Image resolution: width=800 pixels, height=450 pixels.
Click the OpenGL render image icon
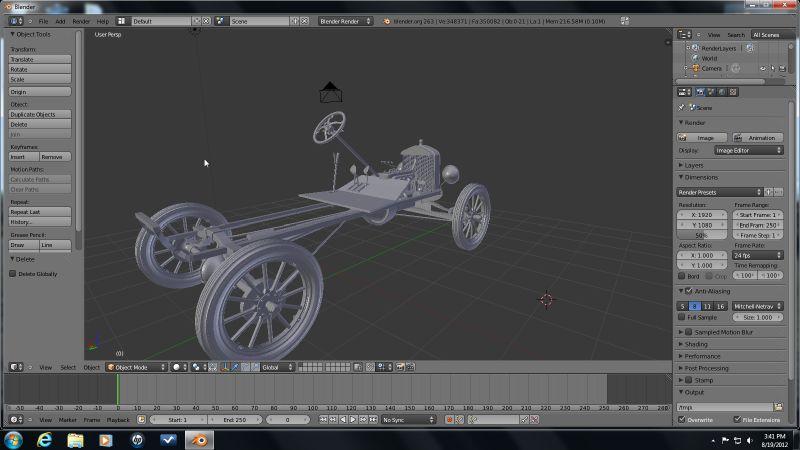[x=401, y=367]
